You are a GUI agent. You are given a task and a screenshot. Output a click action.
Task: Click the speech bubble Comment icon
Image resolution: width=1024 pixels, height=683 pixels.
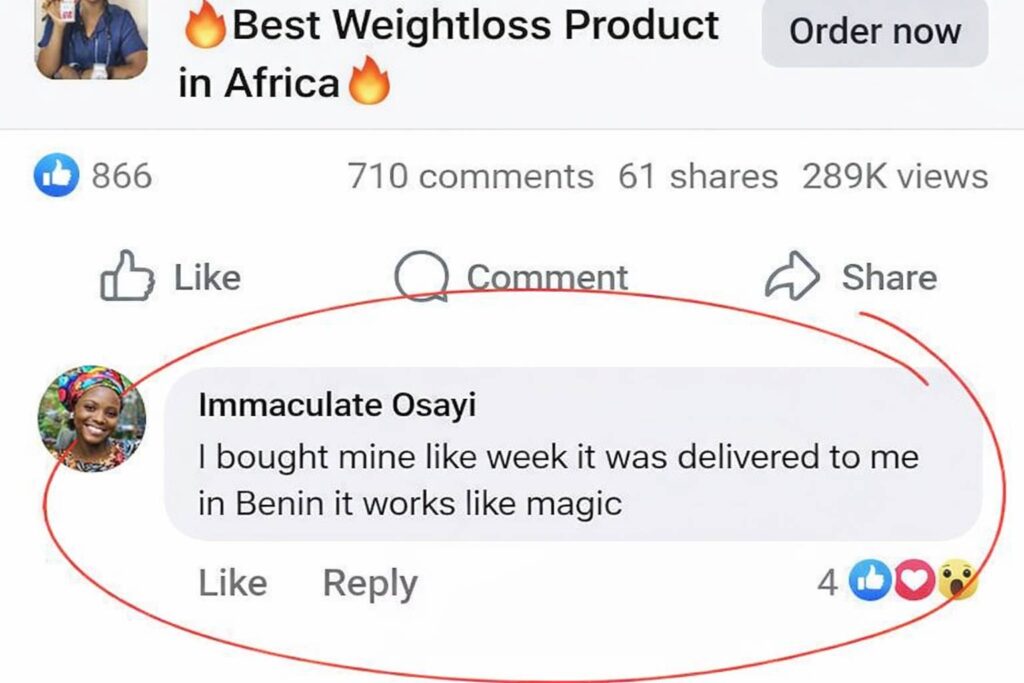click(x=421, y=277)
